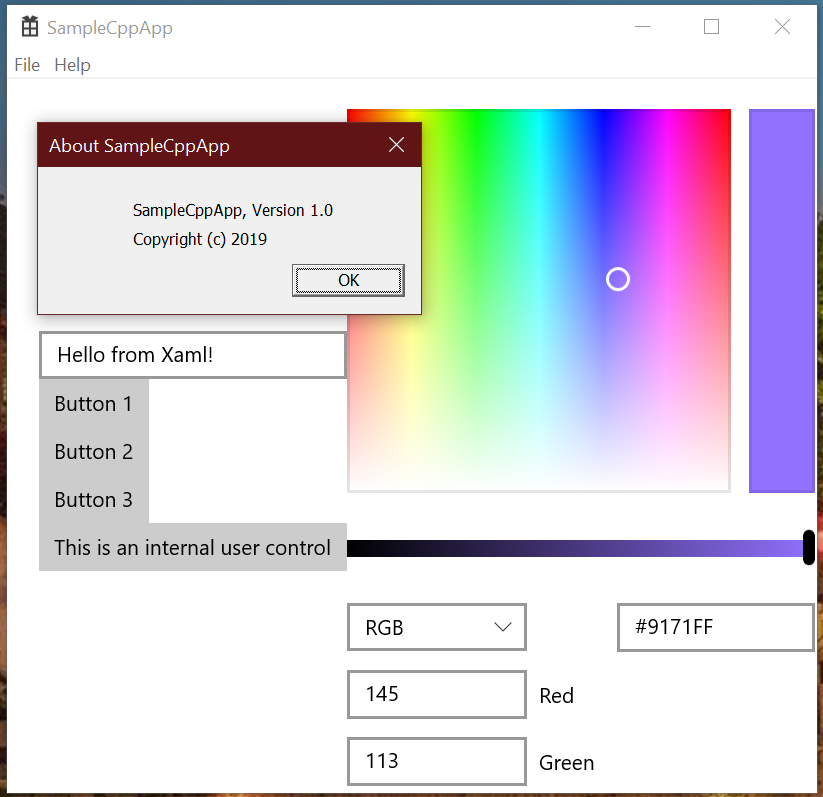Screen dimensions: 823x797
Task: Focus the Red value input field
Action: [x=436, y=694]
